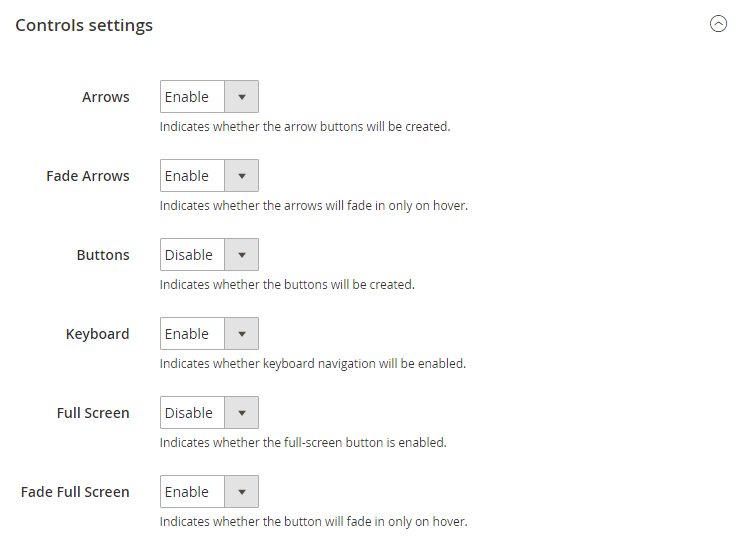Click the Fade Arrows field label

pyautogui.click(x=88, y=176)
